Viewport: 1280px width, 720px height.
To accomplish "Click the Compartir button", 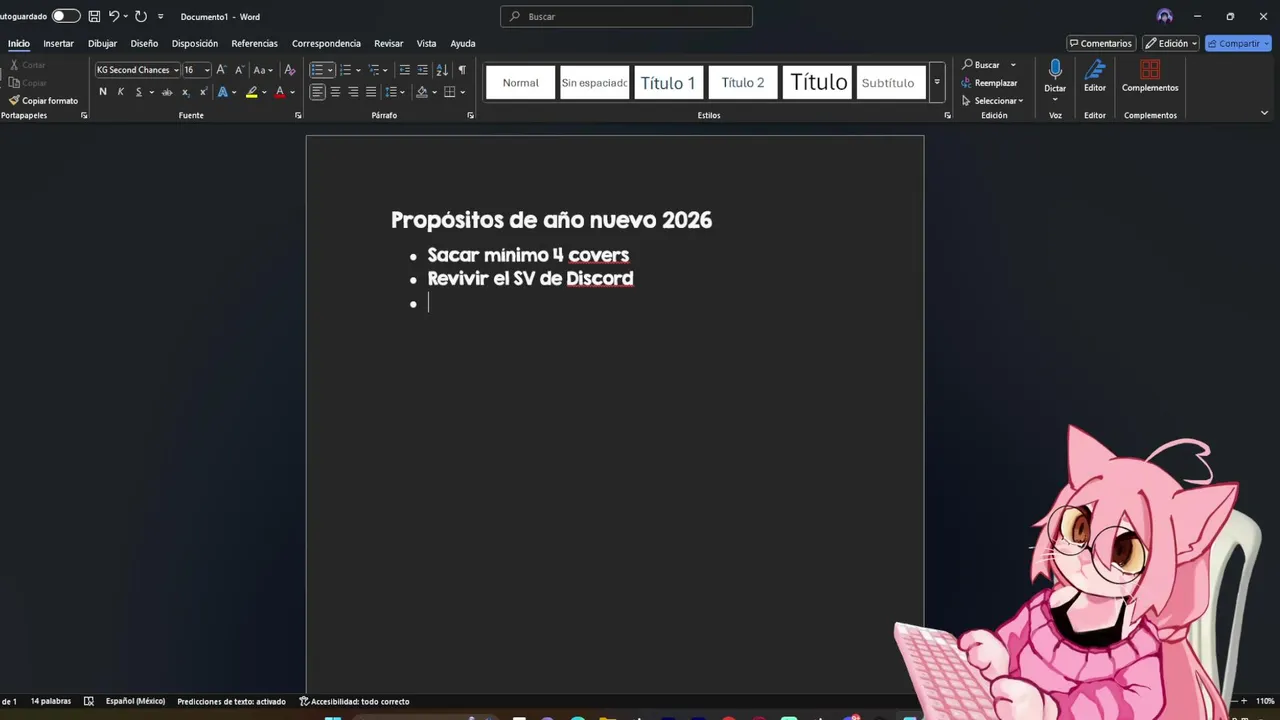I will (1238, 43).
